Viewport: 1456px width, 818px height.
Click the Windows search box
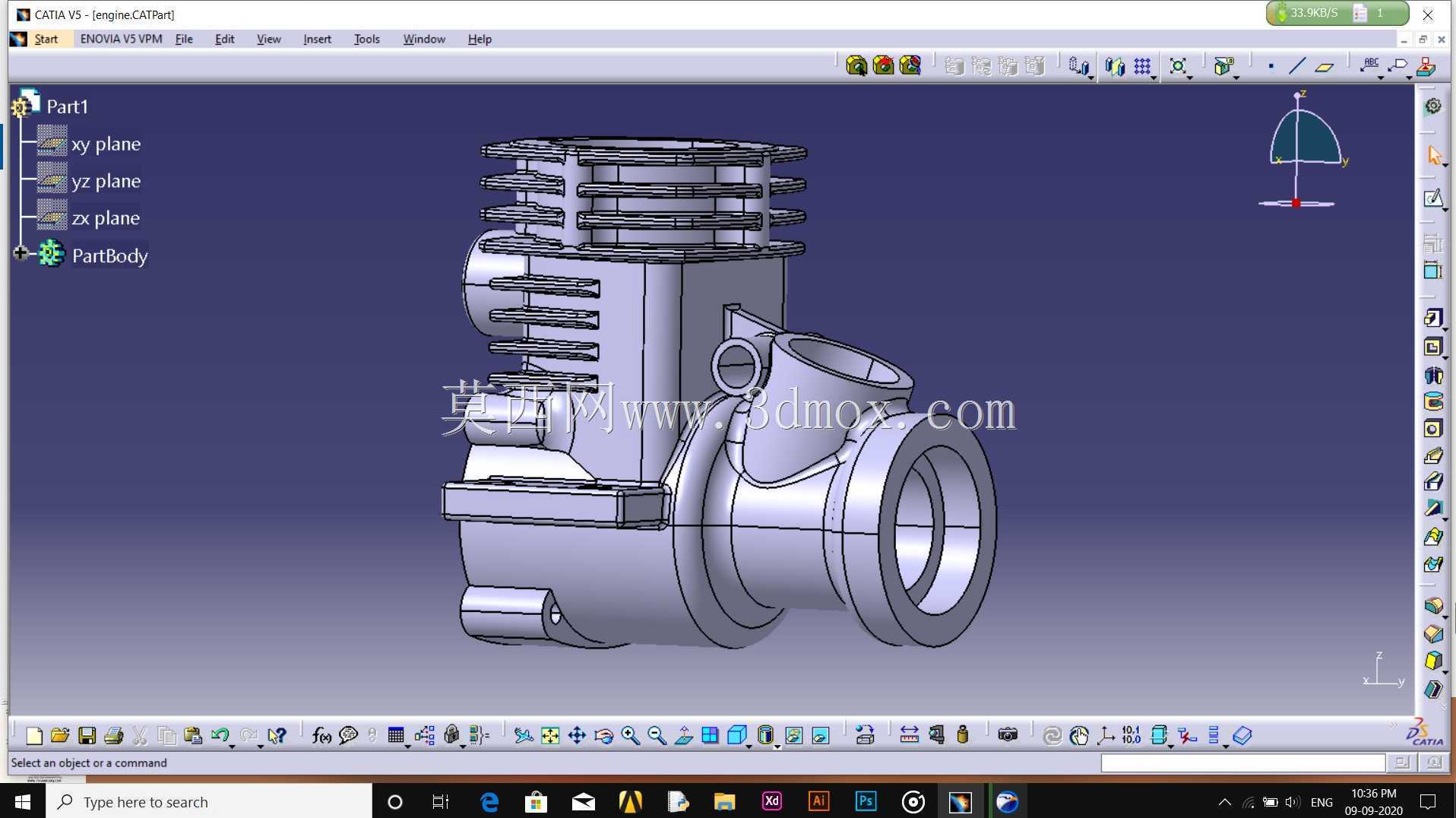(209, 802)
